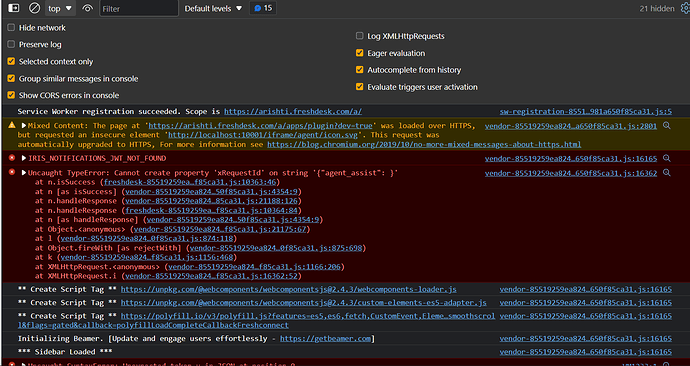Click magnifier icon on IRIS_NOTIFICATIONS row

point(667,158)
